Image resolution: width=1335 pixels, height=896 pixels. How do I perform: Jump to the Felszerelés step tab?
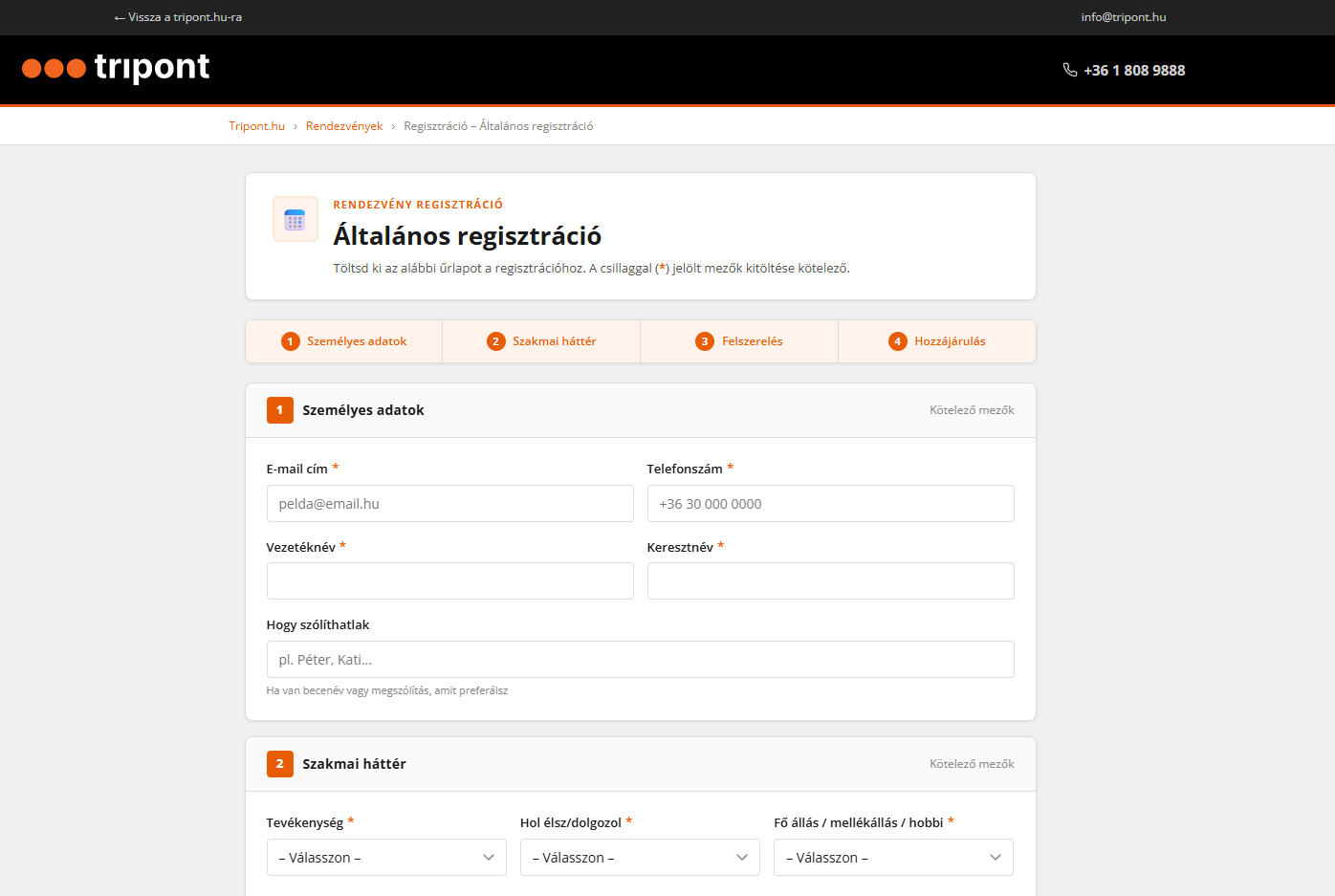click(x=739, y=341)
